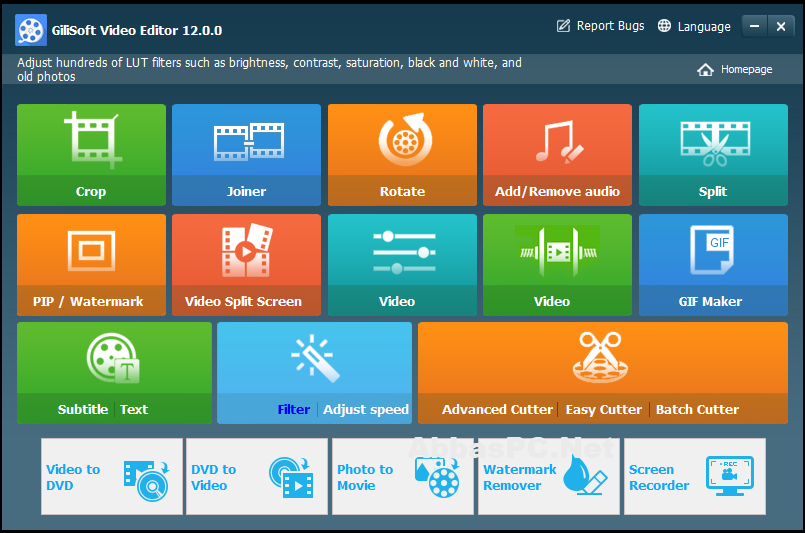Viewport: 805px width, 533px height.
Task: Click the DVD to Video text
Action: pyautogui.click(x=214, y=478)
